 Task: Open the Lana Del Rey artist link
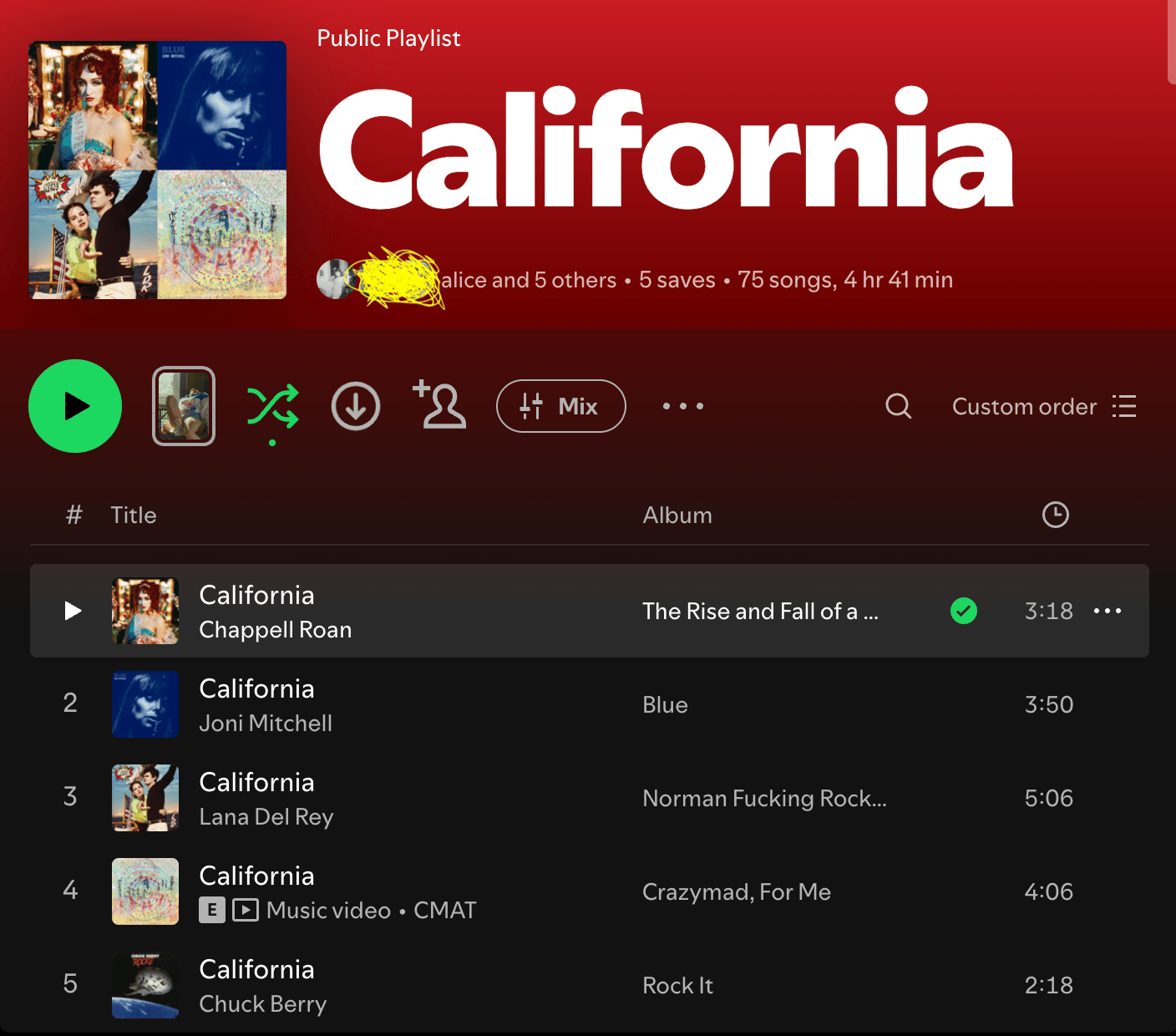pyautogui.click(x=266, y=817)
